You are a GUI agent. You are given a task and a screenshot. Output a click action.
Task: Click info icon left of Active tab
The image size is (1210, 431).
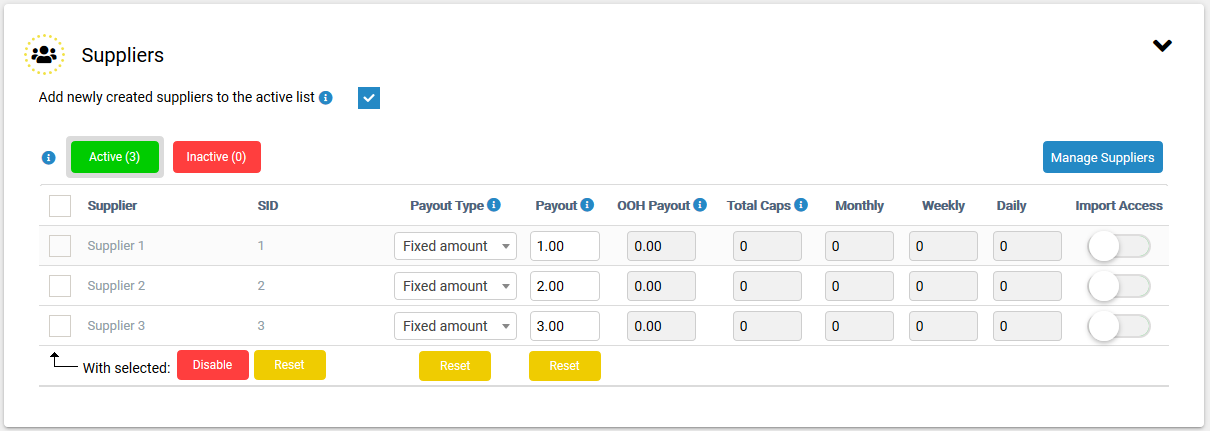pyautogui.click(x=49, y=158)
